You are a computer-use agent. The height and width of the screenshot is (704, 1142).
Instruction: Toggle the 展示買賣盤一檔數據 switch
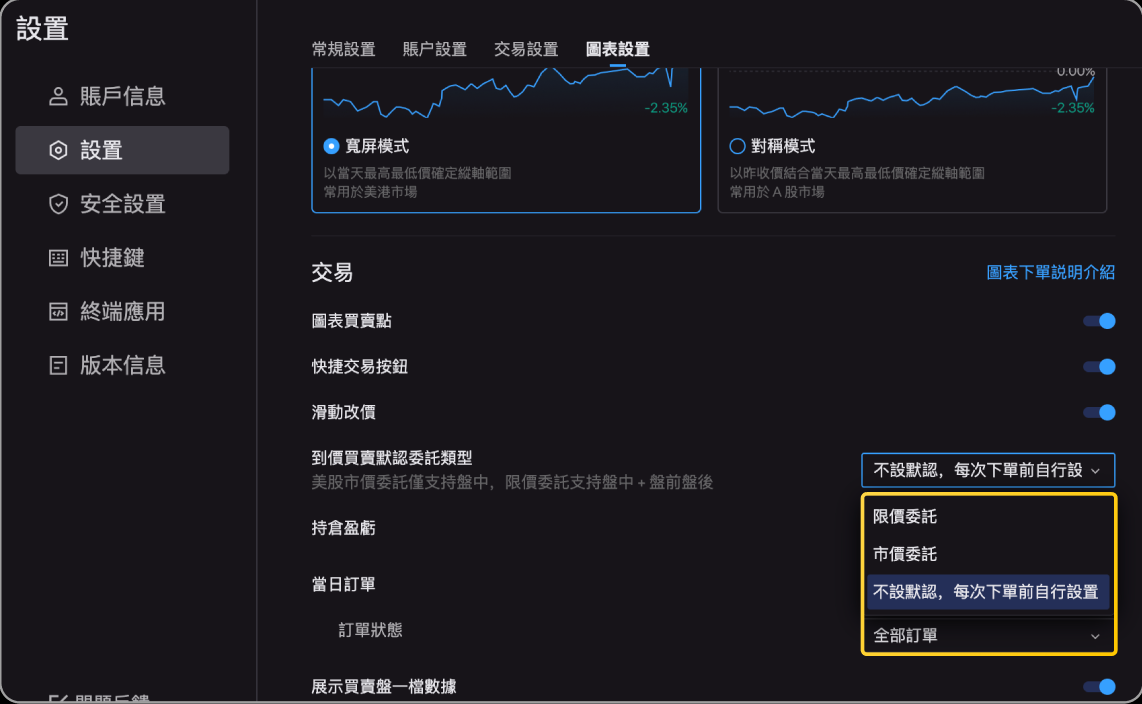click(1098, 686)
